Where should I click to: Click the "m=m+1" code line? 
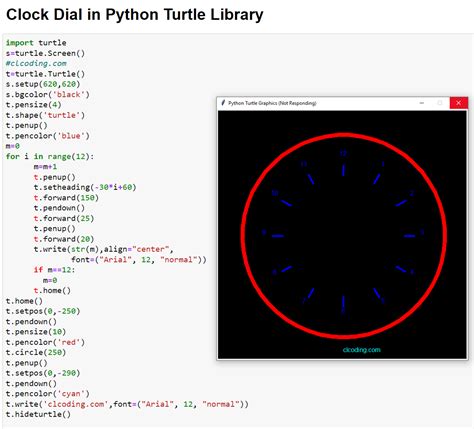pos(45,166)
